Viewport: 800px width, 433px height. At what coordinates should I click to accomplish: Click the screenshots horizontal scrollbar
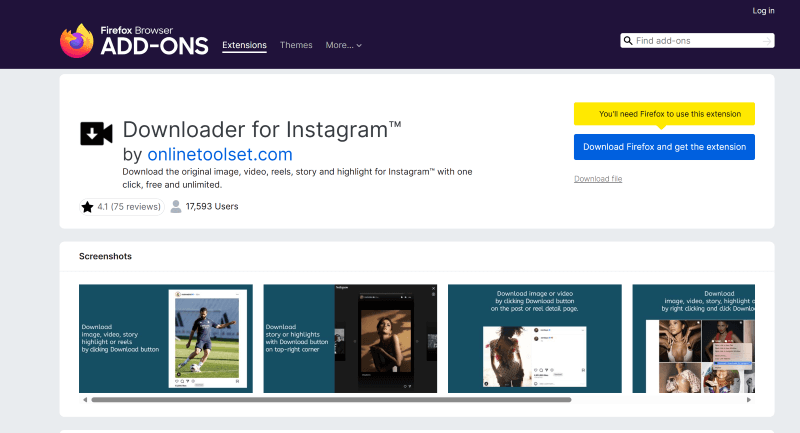[331, 400]
